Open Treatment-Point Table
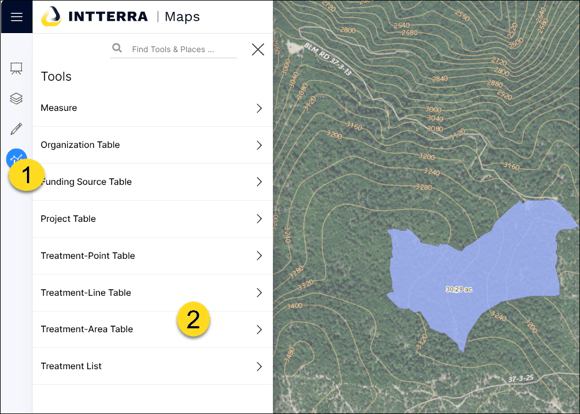This screenshot has height=414, width=580. [153, 256]
